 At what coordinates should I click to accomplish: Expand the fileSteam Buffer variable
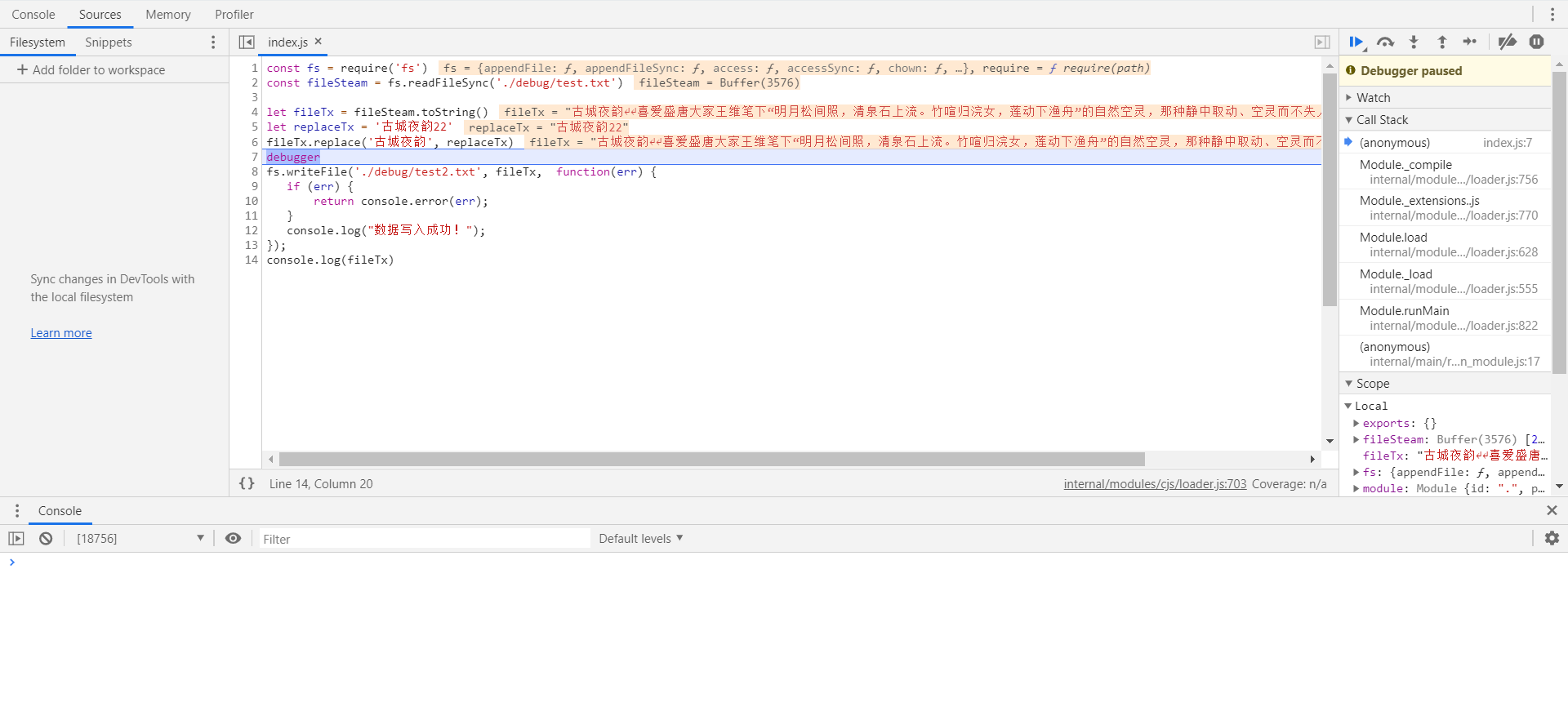pyautogui.click(x=1356, y=439)
